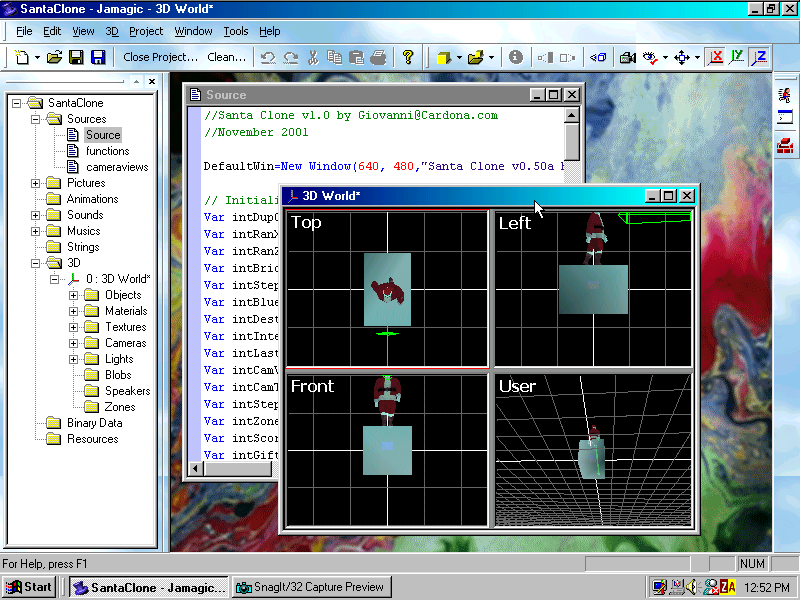The image size is (800, 600).
Task: Click the Cut scissors icon
Action: point(313,58)
